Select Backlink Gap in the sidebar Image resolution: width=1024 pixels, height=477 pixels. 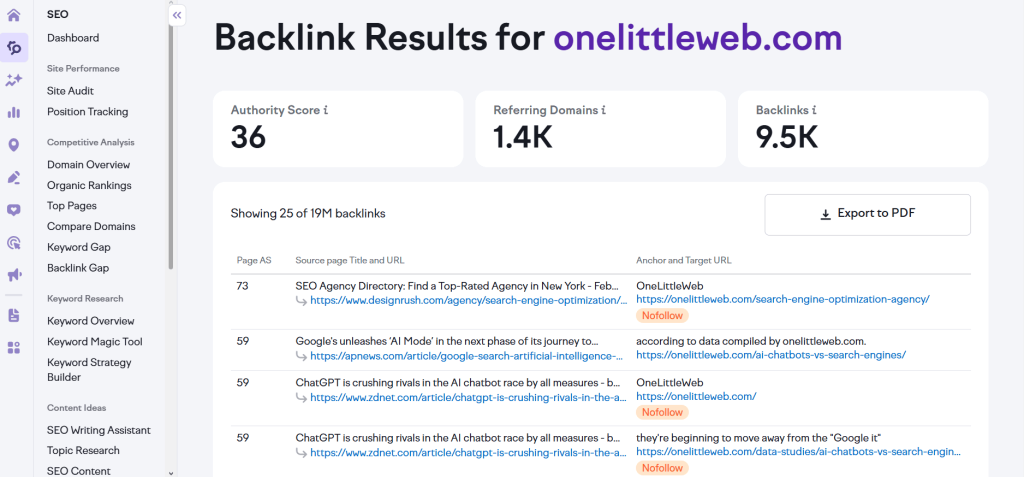coord(78,268)
